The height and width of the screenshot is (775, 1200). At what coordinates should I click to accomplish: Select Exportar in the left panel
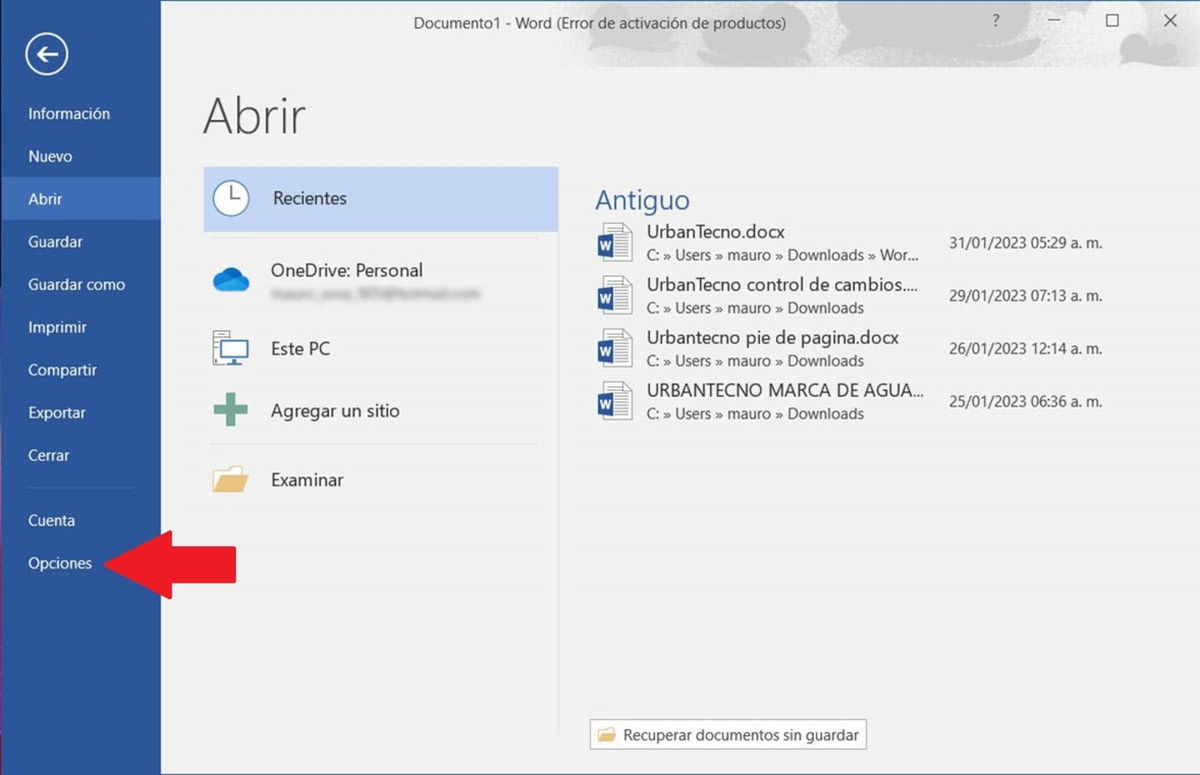58,412
